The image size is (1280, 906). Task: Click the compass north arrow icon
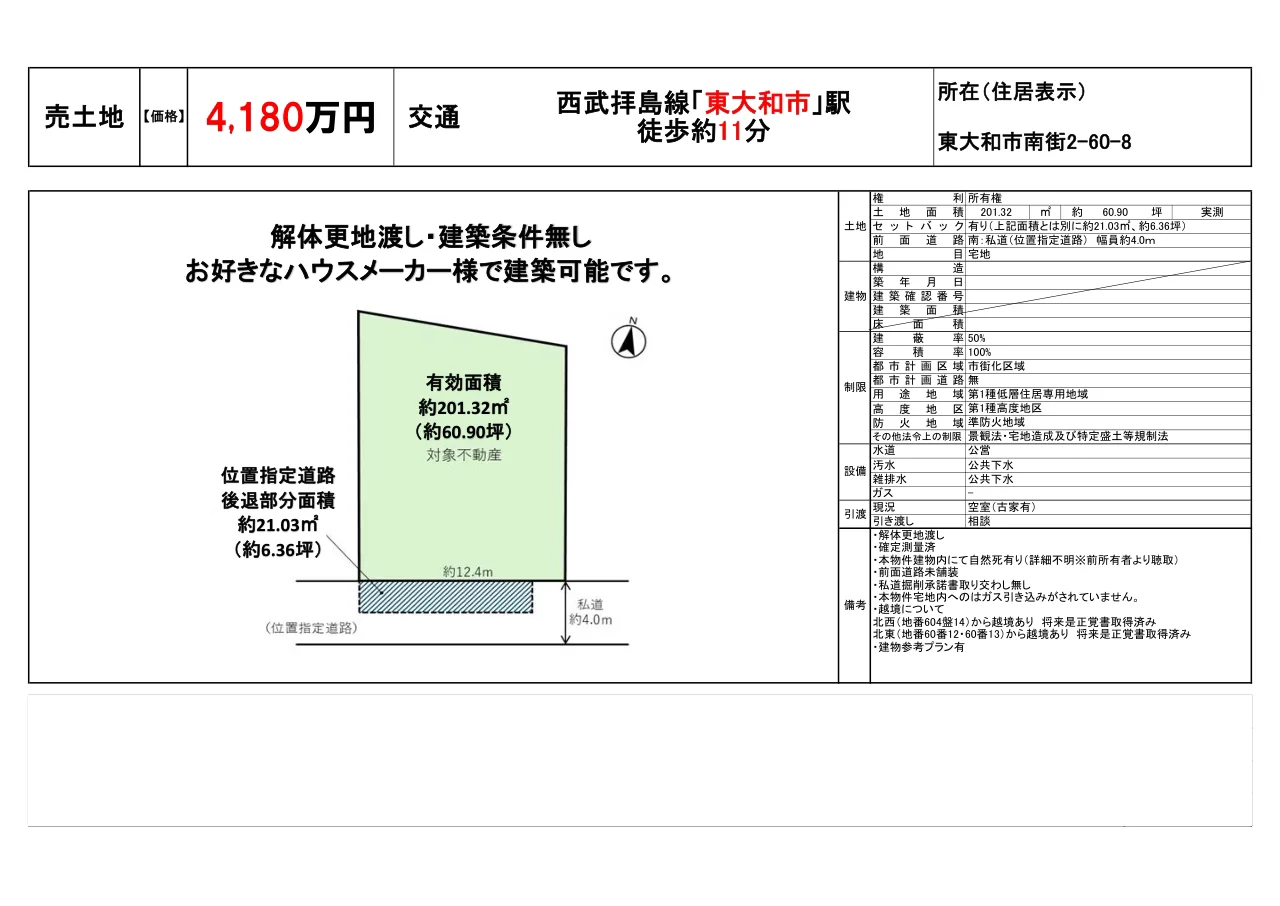click(626, 342)
